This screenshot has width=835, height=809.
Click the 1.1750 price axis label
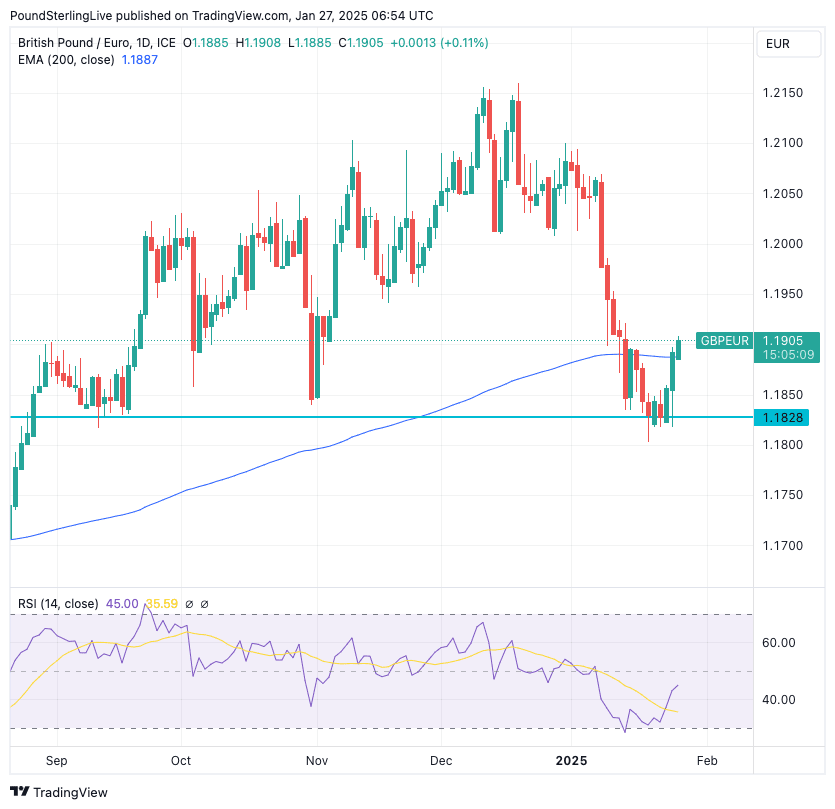coord(782,495)
